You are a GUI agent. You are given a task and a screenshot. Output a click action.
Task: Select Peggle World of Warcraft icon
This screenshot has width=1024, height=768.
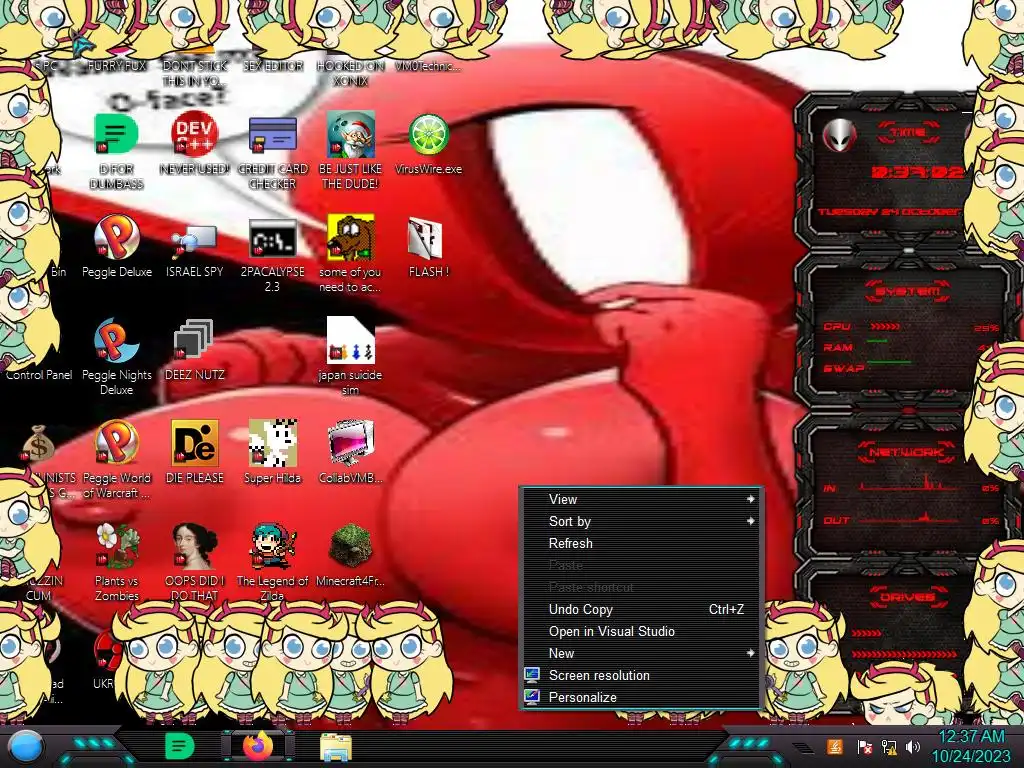pyautogui.click(x=116, y=443)
